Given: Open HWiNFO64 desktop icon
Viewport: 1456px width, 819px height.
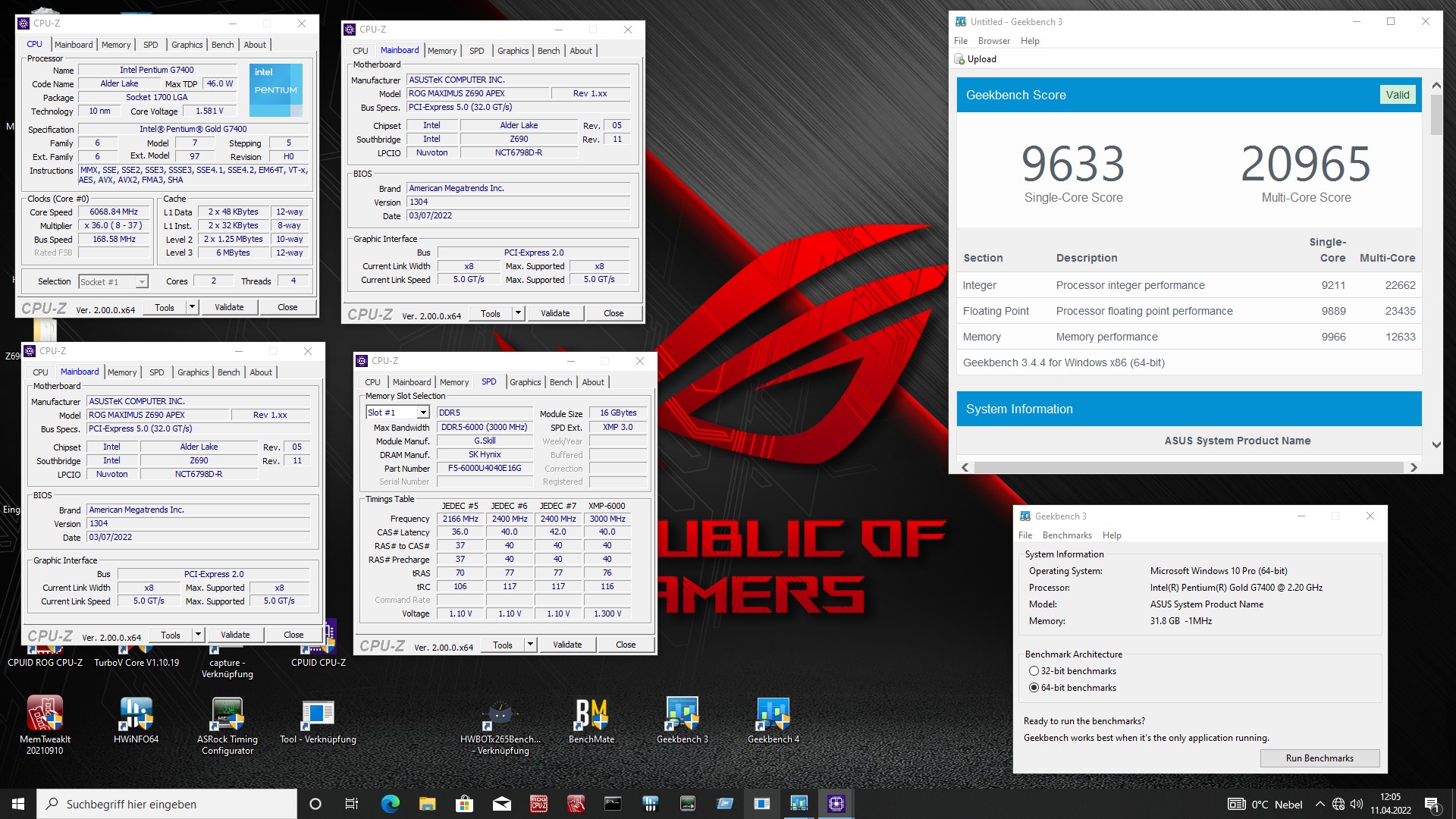Looking at the screenshot, I should pos(136,719).
